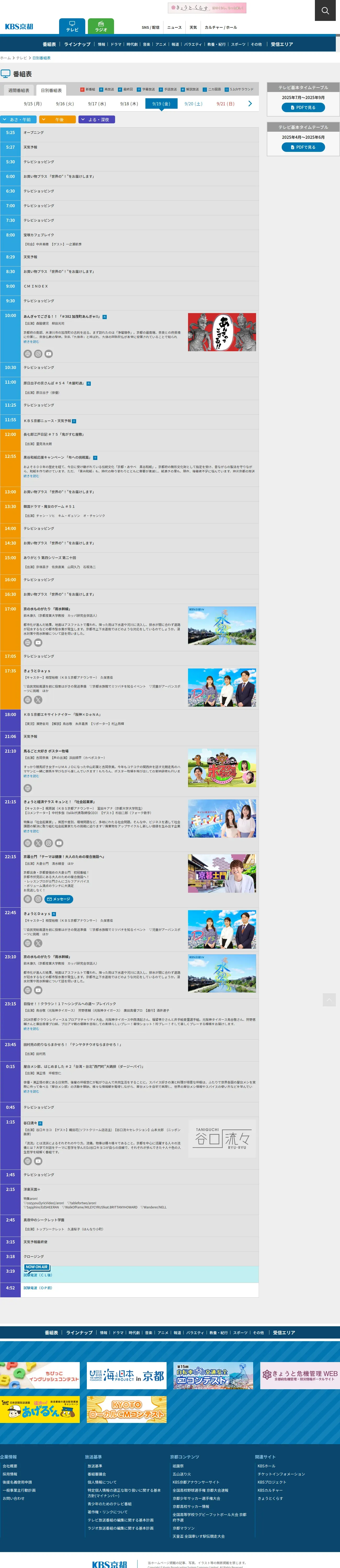Image resolution: width=340 pixels, height=1568 pixels.
Task: Click the back-to-top arrow button
Action: 329,1000
